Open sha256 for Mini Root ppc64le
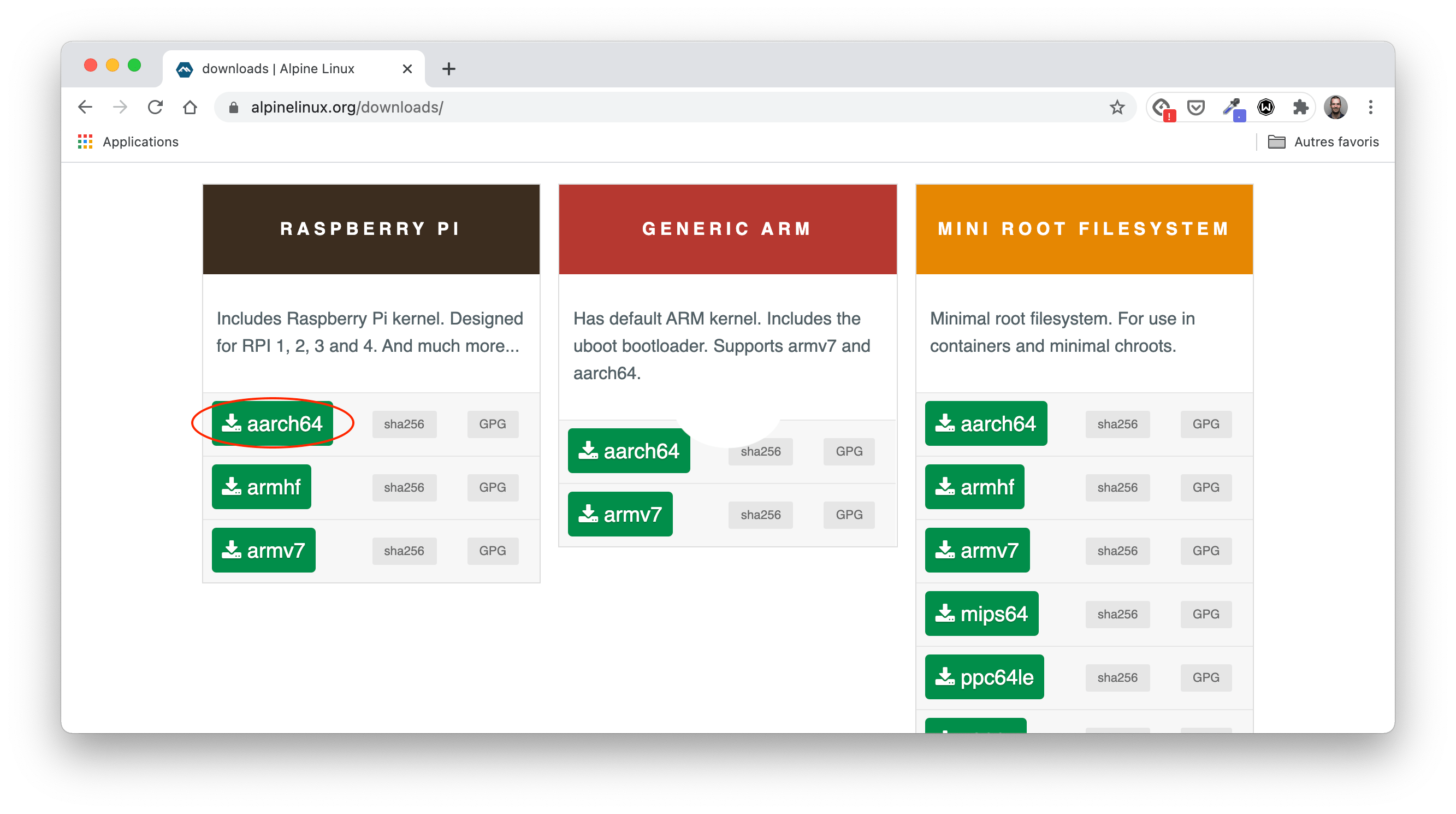Image resolution: width=1456 pixels, height=814 pixels. click(x=1117, y=677)
